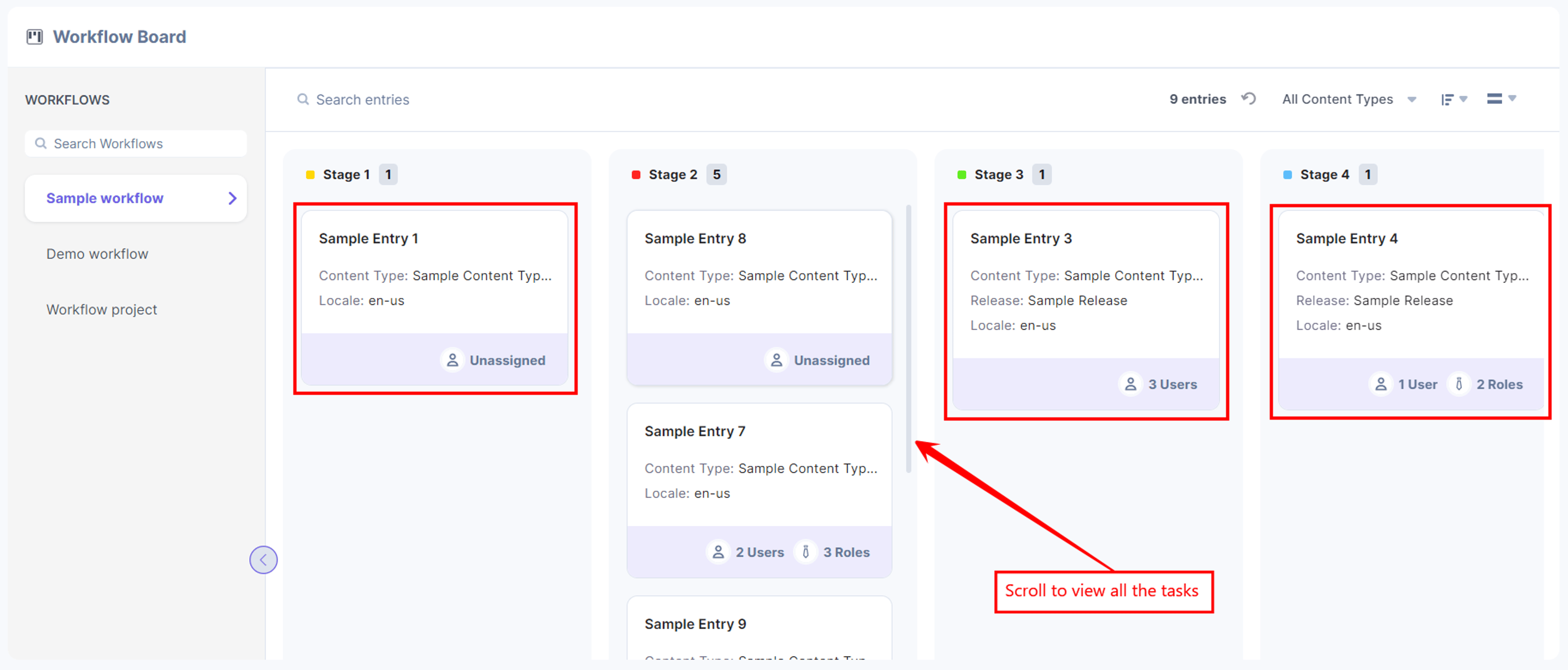Collapse the workflows sidebar with the arrow button
The width and height of the screenshot is (1568, 670).
click(x=263, y=560)
